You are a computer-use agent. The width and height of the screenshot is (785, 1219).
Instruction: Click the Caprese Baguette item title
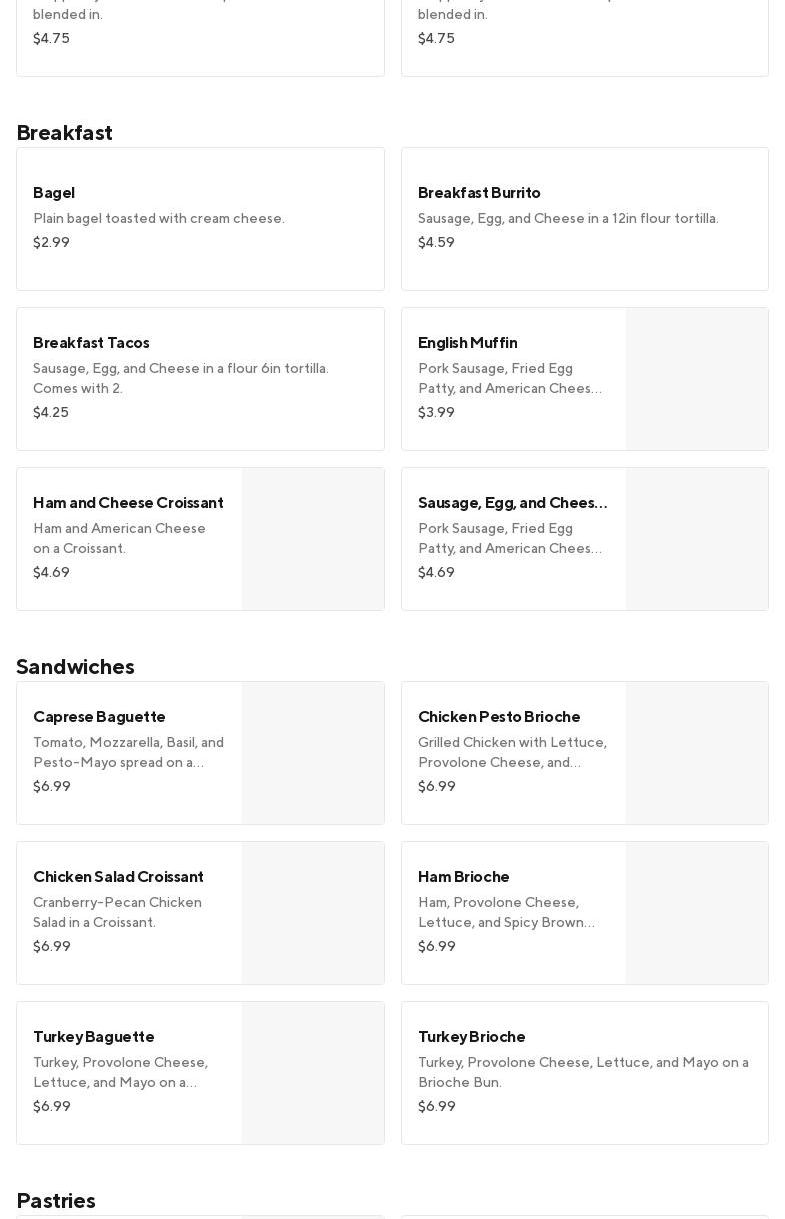coord(99,717)
